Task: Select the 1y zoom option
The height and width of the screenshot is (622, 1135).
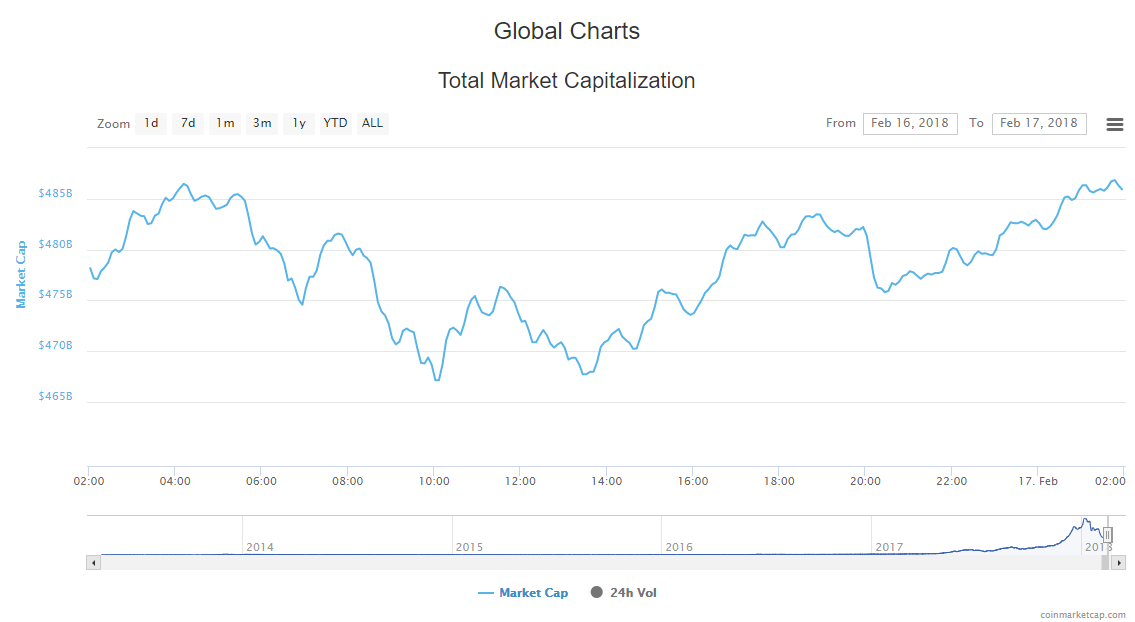Action: coord(298,123)
